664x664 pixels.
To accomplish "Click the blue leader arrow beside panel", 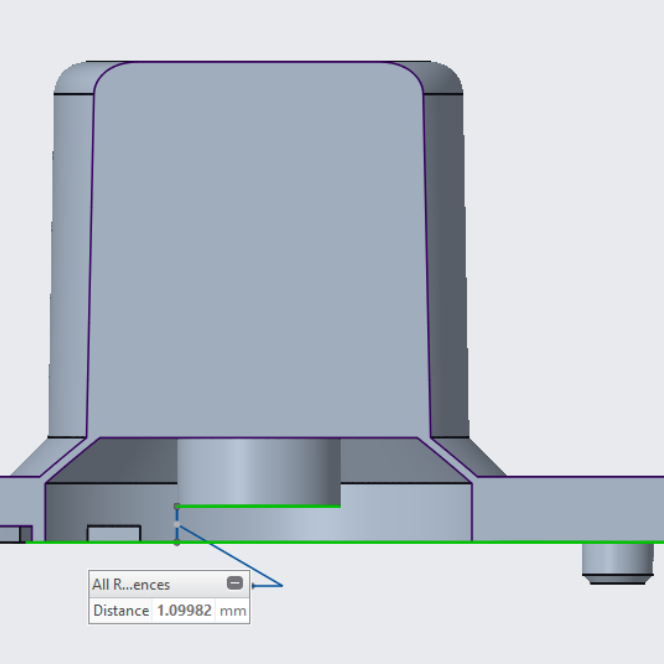I will (268, 585).
